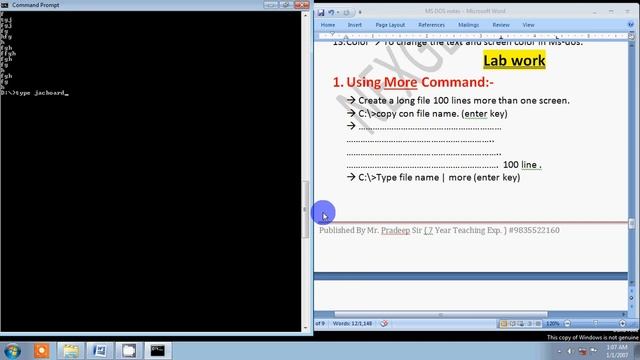Click Word's vertical scrollbar thumb
The image size is (640, 360).
click(632, 224)
